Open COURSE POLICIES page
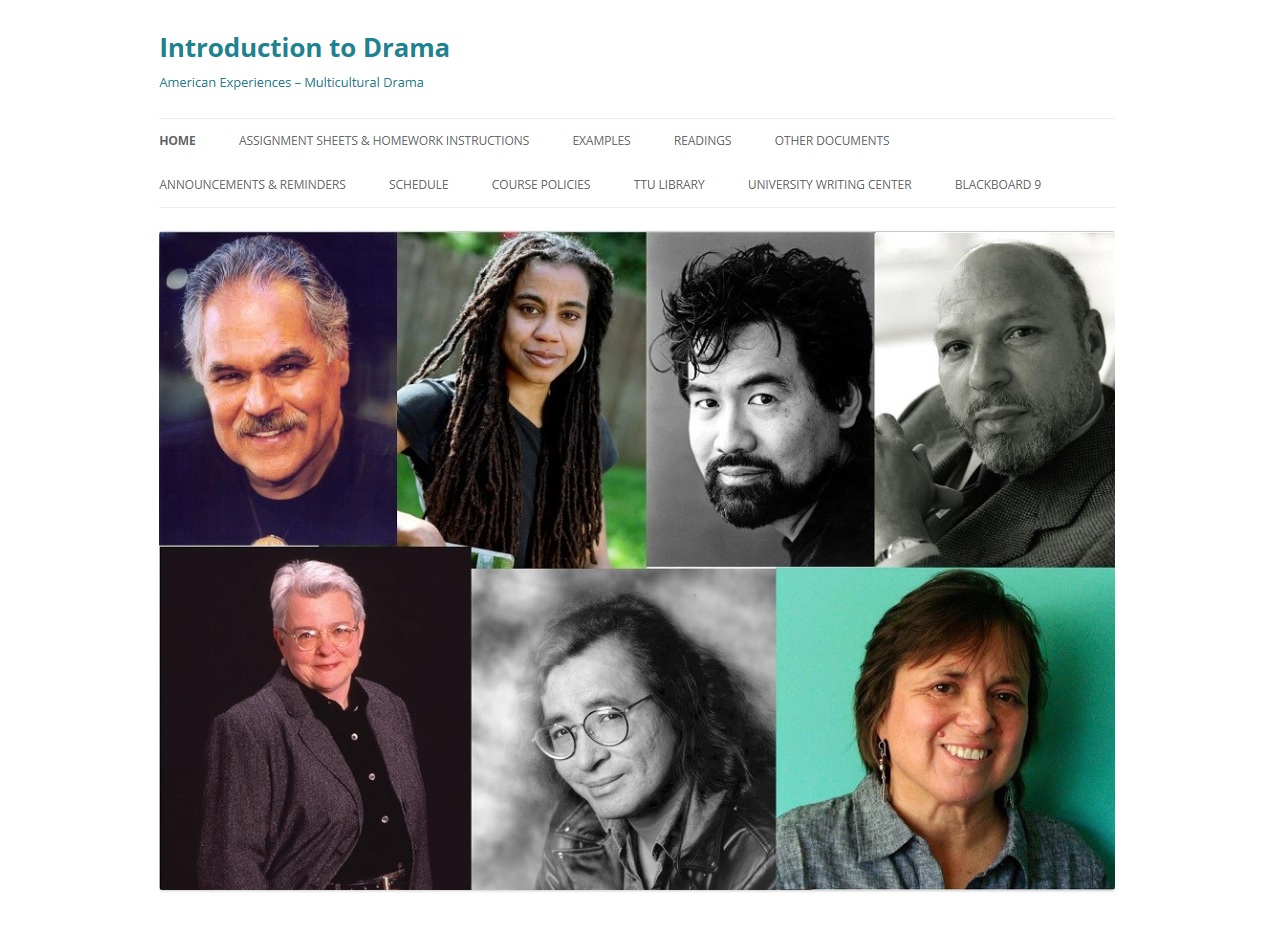Viewport: 1275px width, 939px height. click(541, 185)
